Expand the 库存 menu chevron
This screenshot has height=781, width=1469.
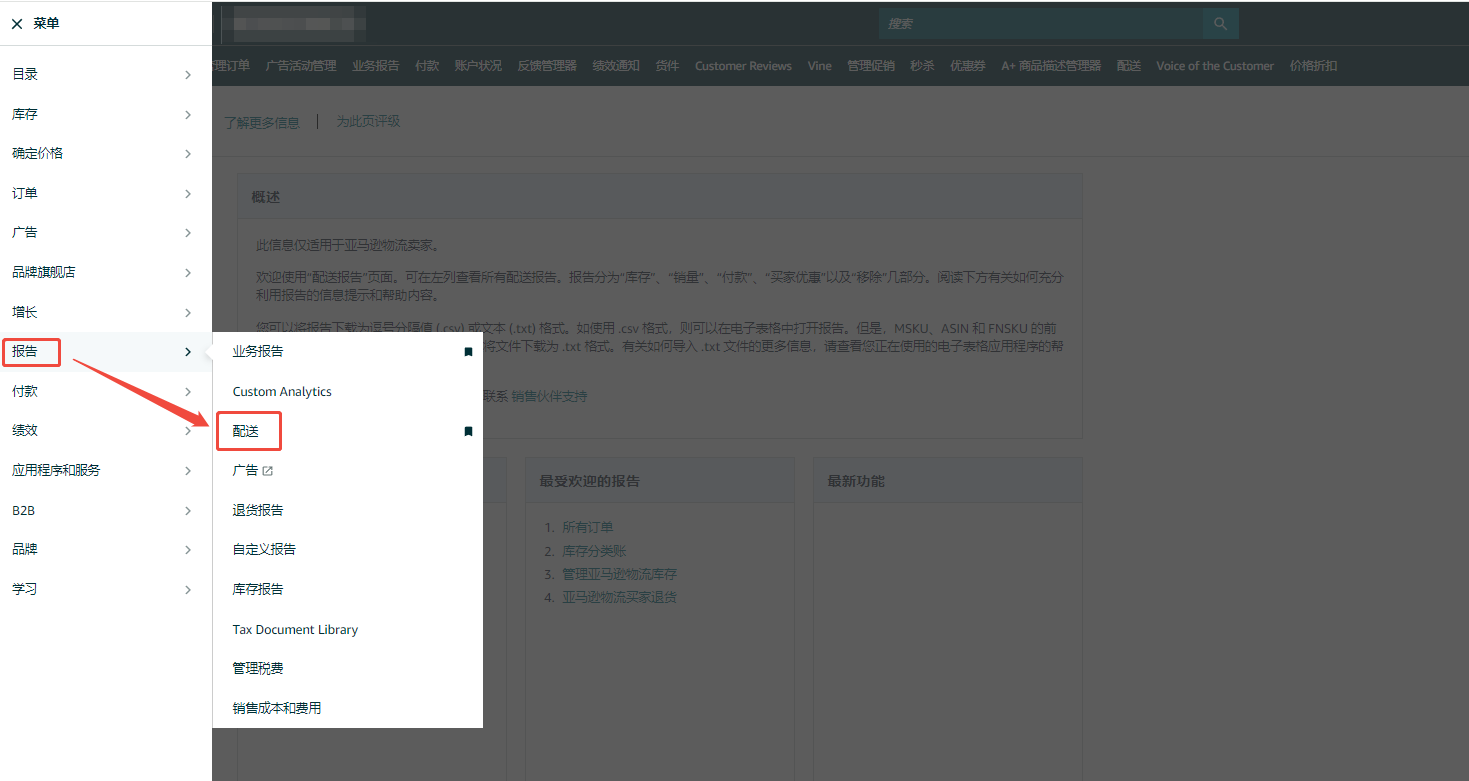[187, 115]
